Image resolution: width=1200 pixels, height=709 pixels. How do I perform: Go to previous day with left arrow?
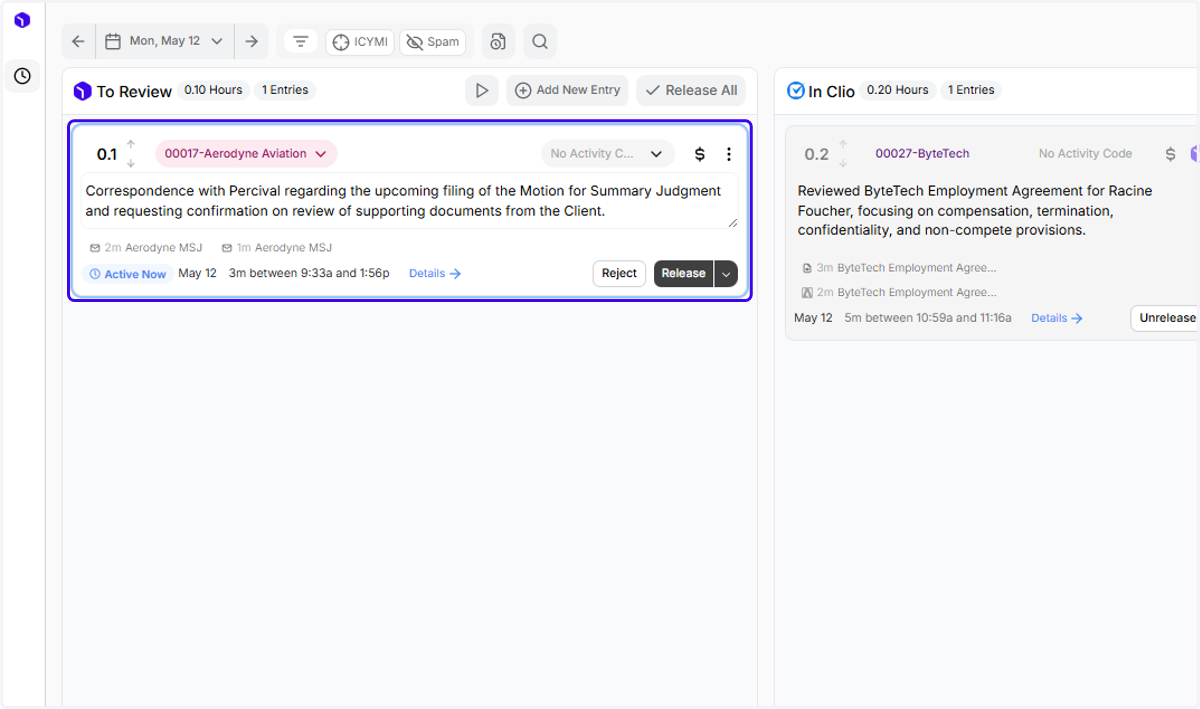click(x=78, y=41)
